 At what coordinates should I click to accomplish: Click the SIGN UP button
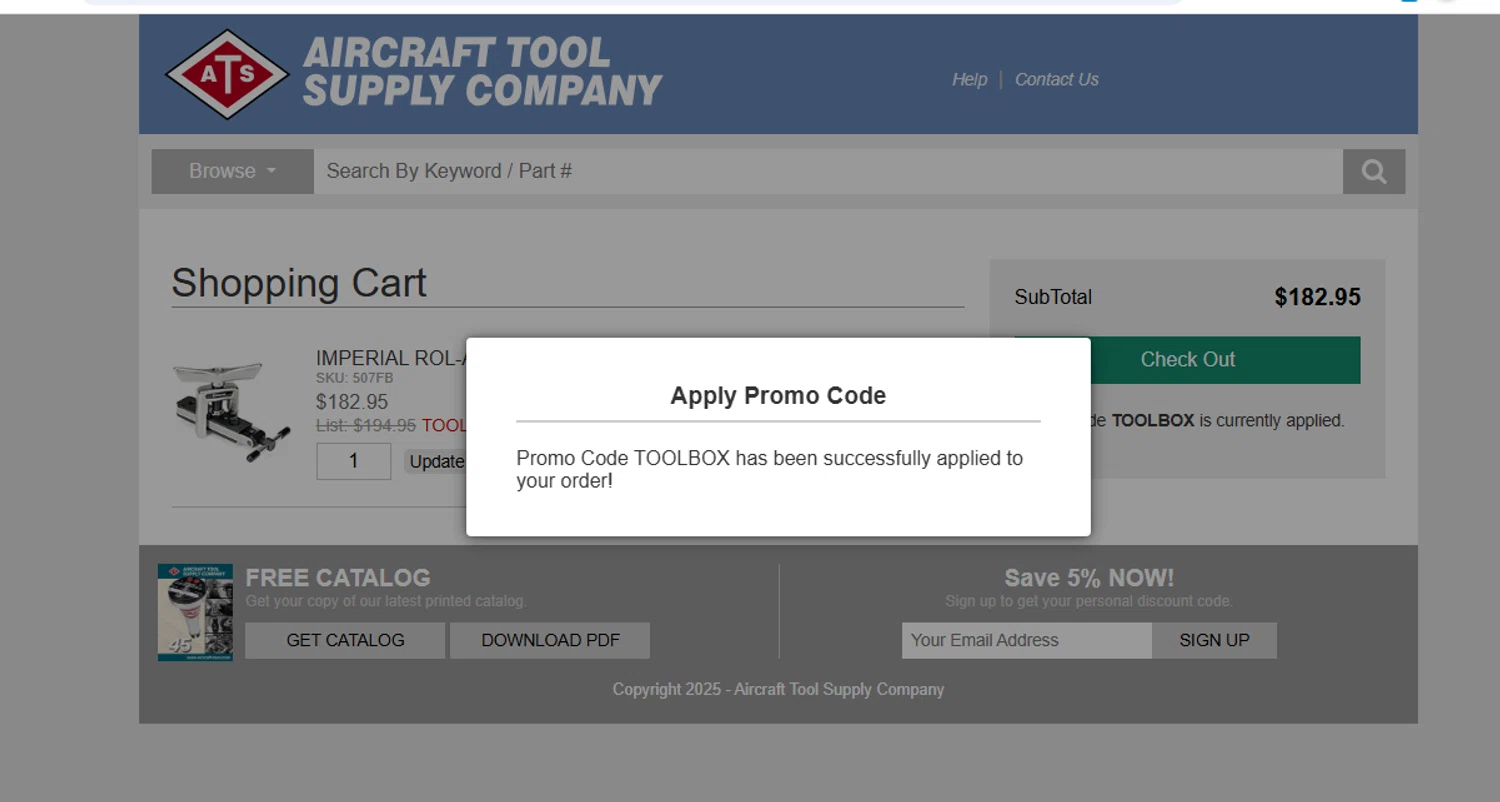[x=1214, y=641]
